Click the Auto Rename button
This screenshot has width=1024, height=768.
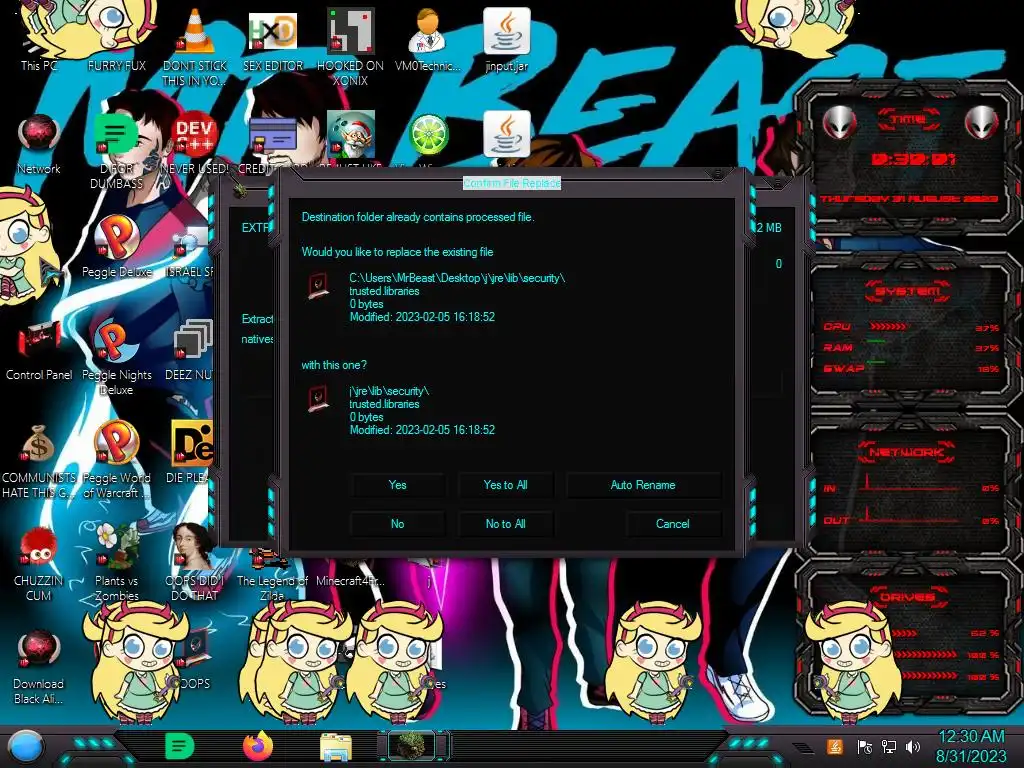(x=643, y=485)
